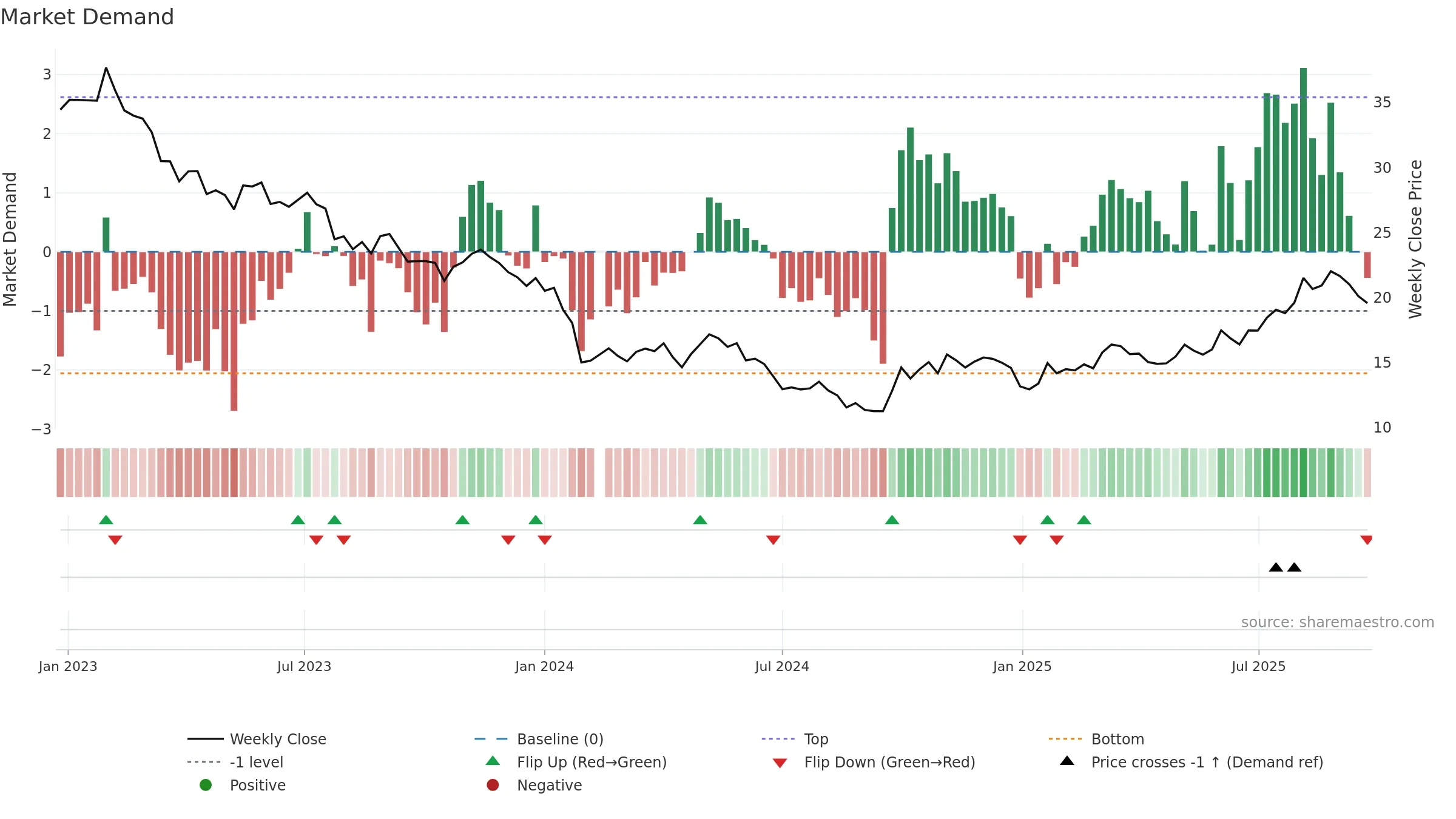Click the darkest red heat strip cell

click(x=234, y=473)
